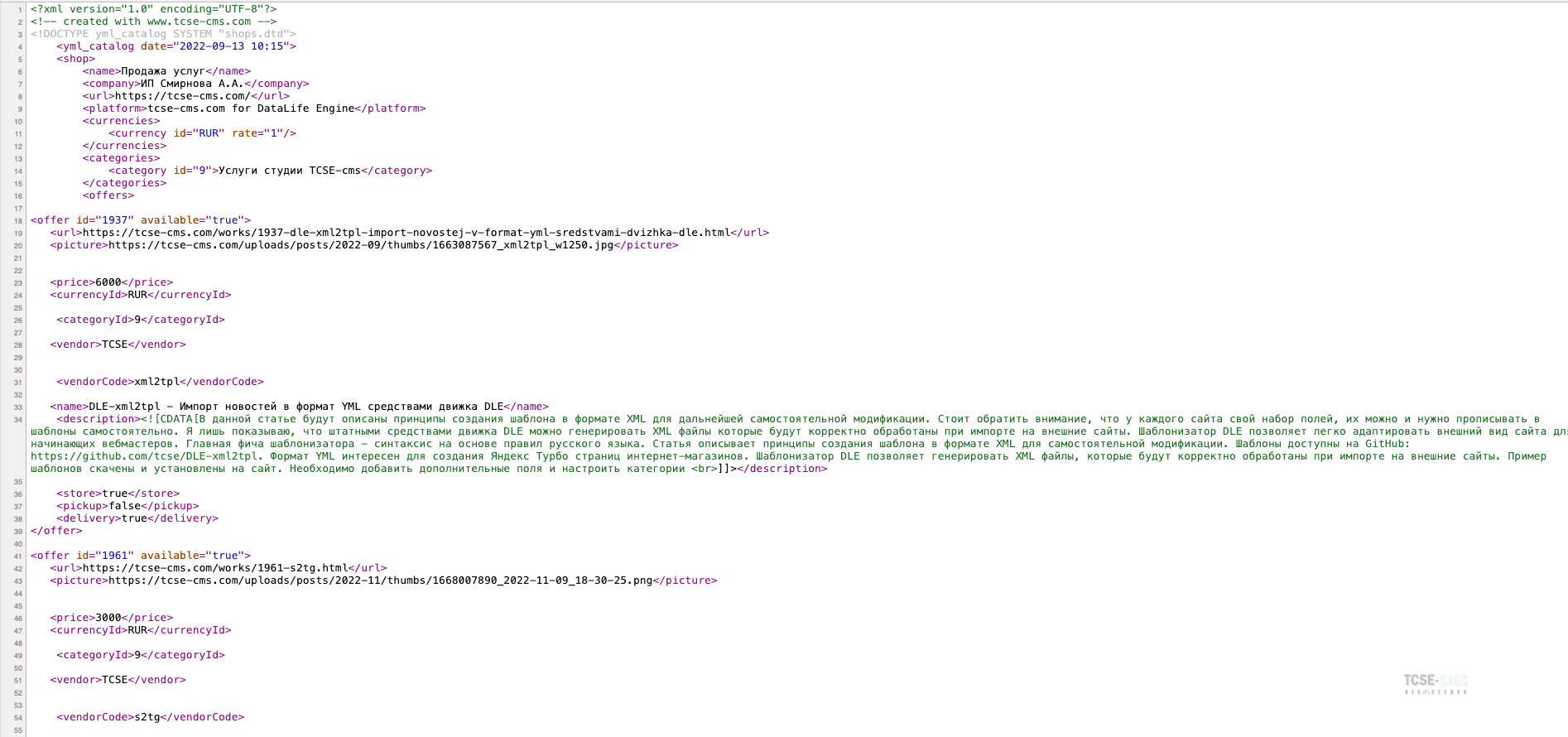Screen dimensions: 1568x737
Task: Click the opening shop tag
Action: (76, 59)
